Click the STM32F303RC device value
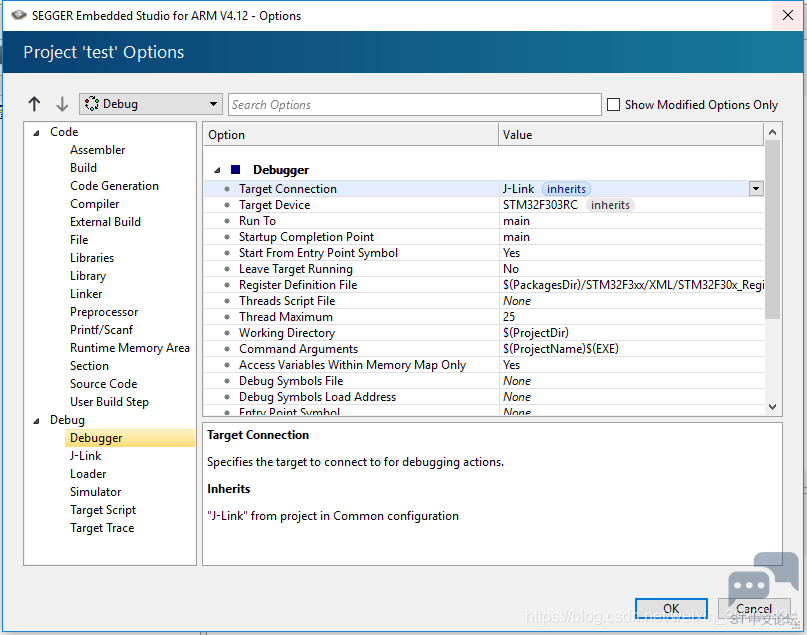Screen dimensions: 807x635 (x=540, y=205)
